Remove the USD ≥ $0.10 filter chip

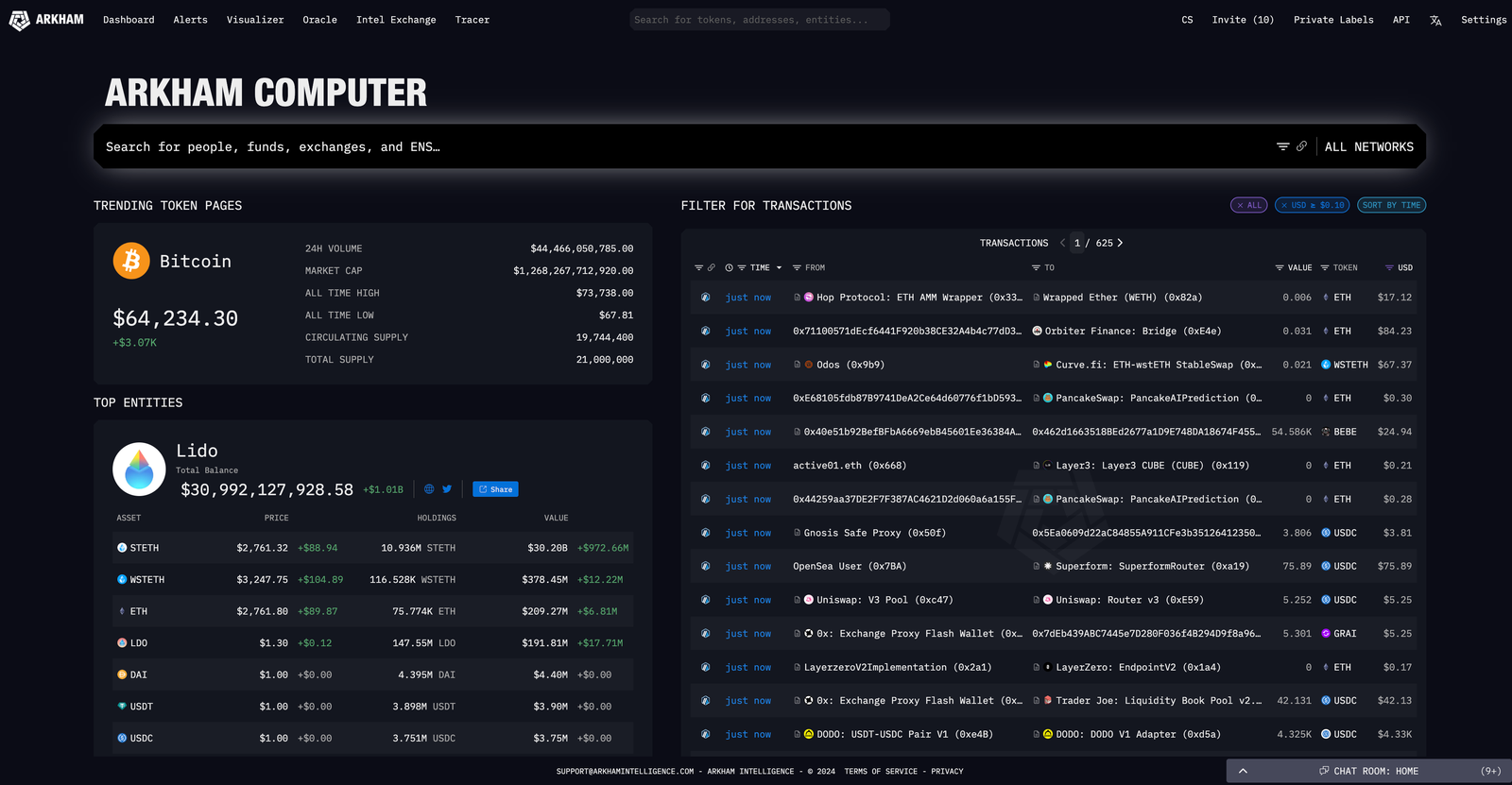pyautogui.click(x=1284, y=206)
